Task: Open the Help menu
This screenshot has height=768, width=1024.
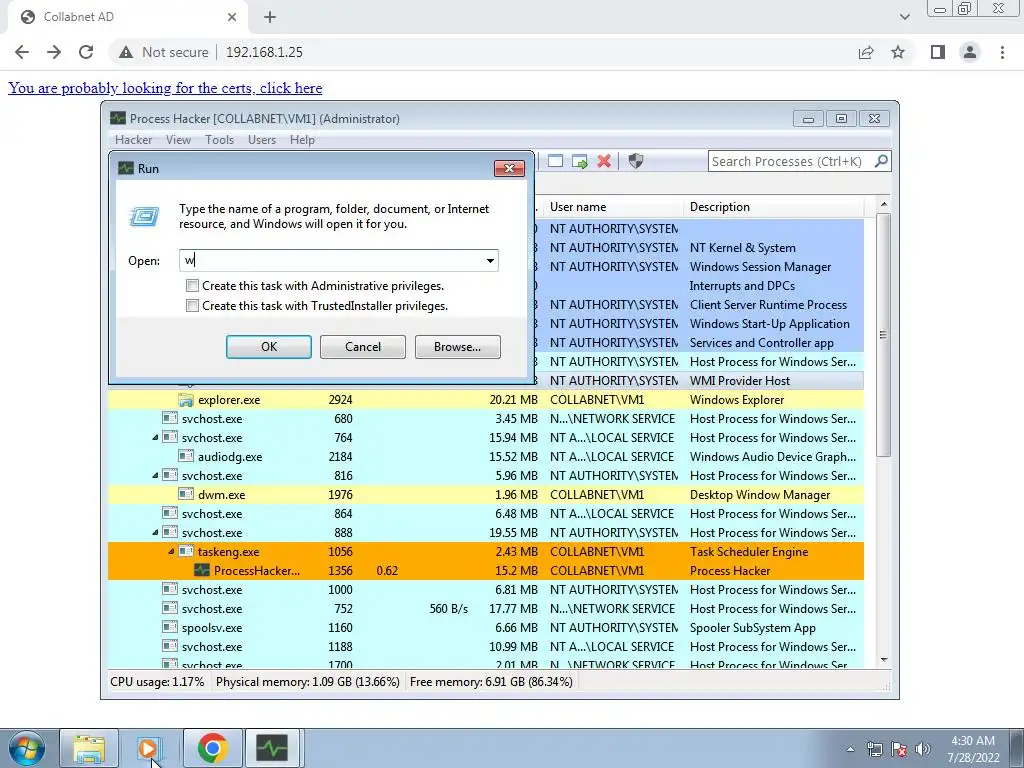Action: 302,140
